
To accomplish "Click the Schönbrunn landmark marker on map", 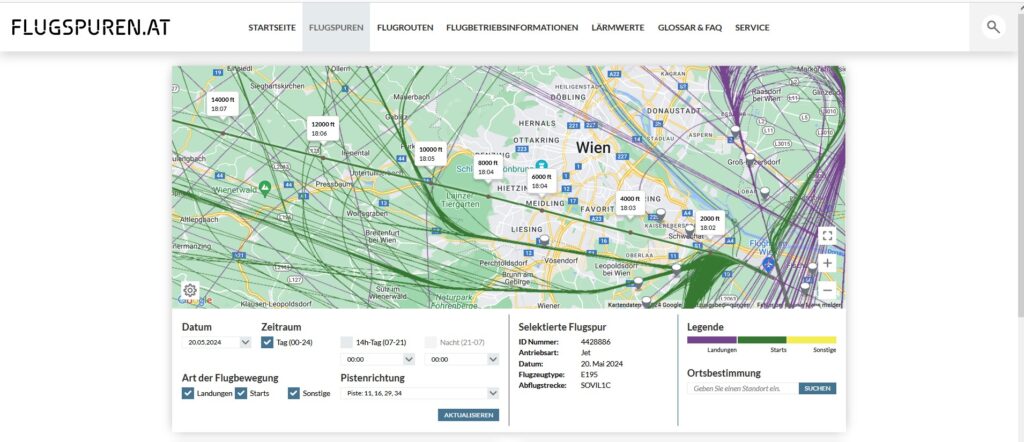I will 541,165.
